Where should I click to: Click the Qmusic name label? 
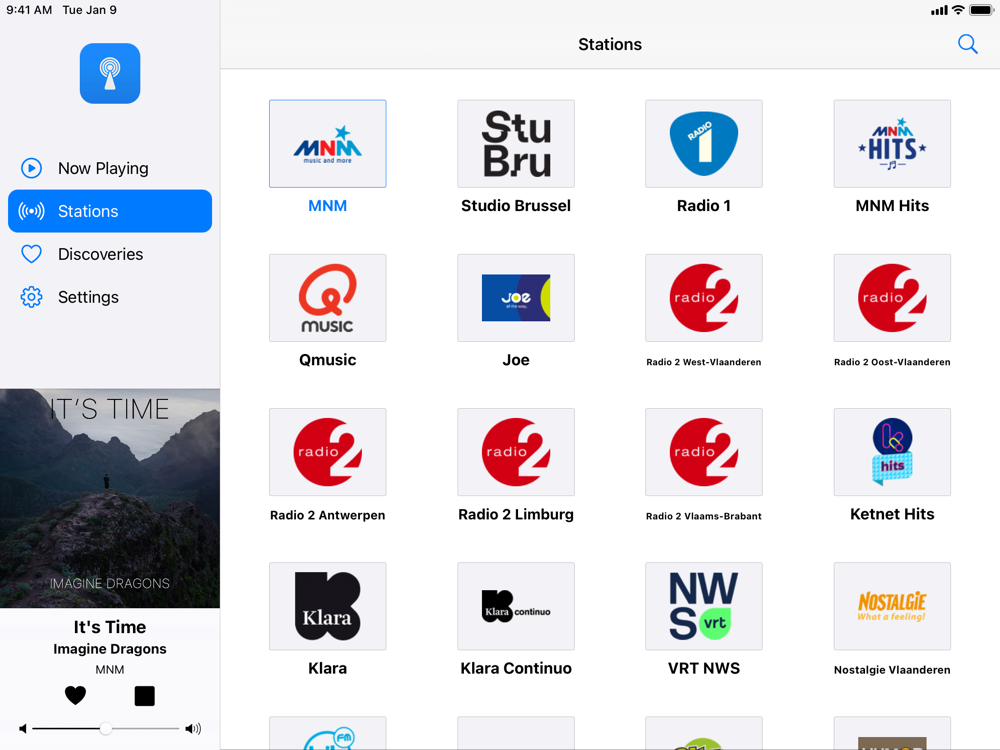pos(328,360)
